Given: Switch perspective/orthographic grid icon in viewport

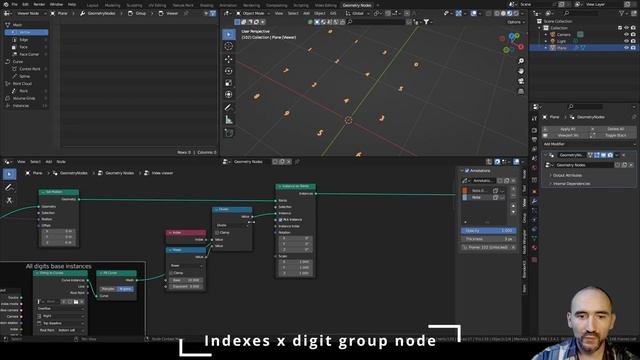Looking at the screenshot, I should coord(521,91).
